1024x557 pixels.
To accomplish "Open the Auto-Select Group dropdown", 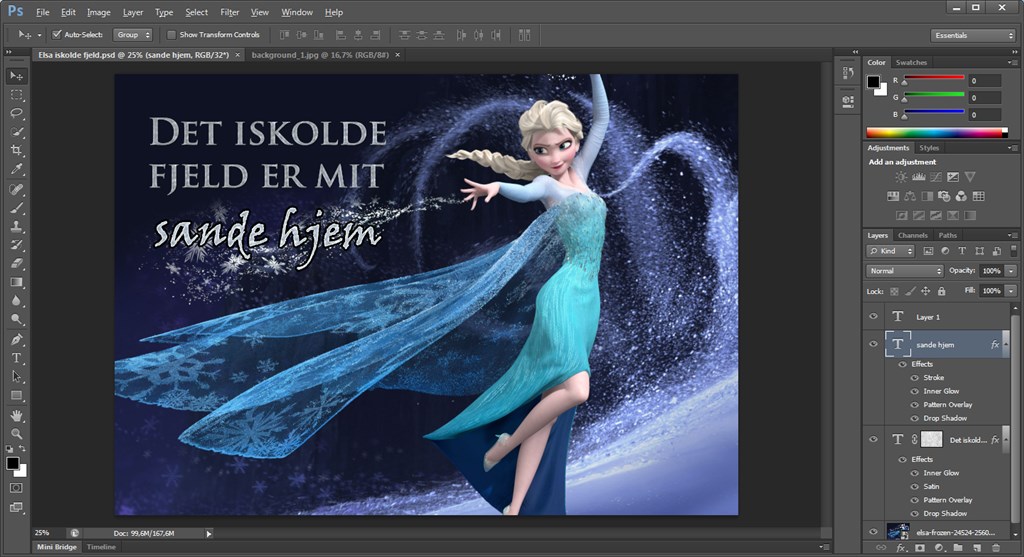I will coord(133,35).
